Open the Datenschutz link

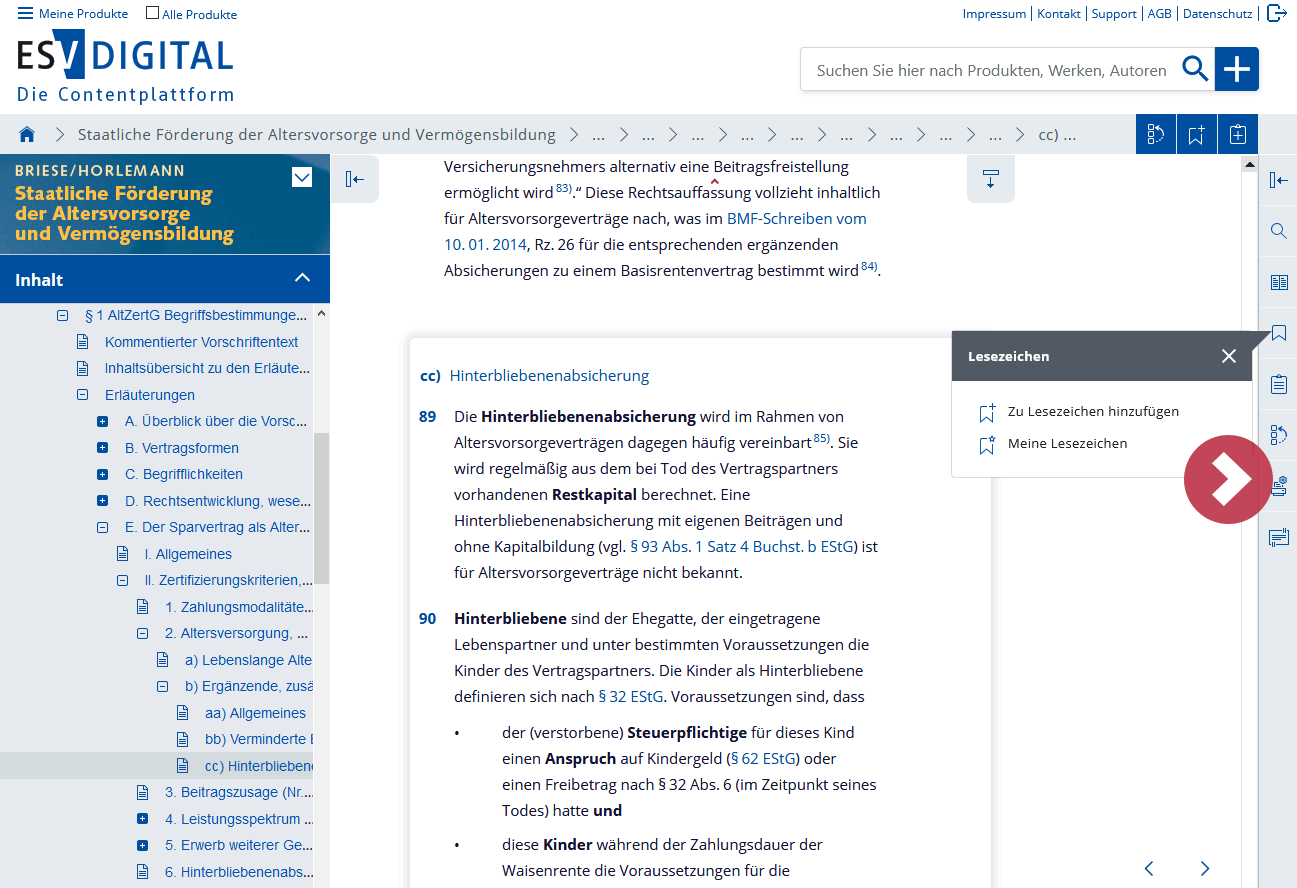[x=1217, y=14]
